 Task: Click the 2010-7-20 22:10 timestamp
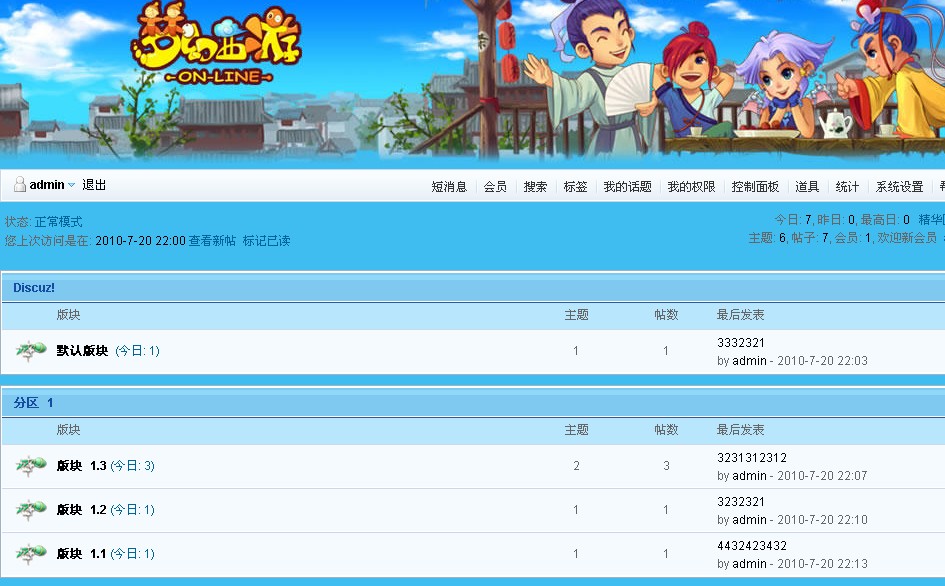(823, 520)
